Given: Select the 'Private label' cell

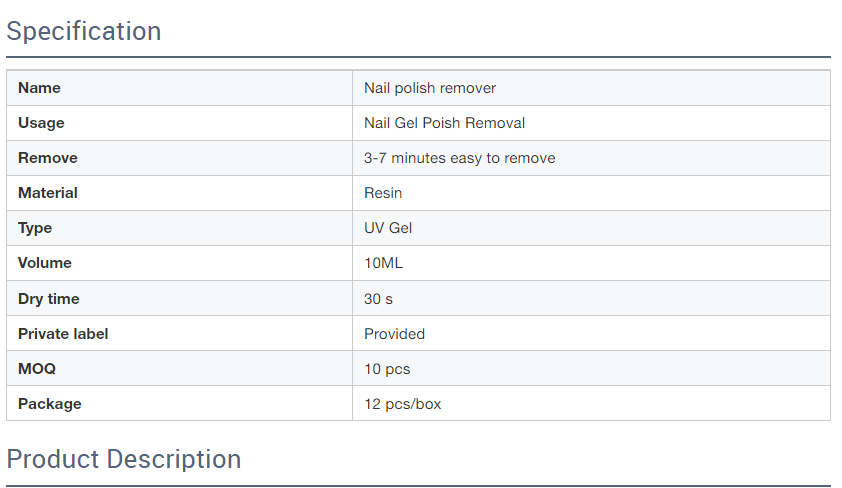Looking at the screenshot, I should 179,333.
